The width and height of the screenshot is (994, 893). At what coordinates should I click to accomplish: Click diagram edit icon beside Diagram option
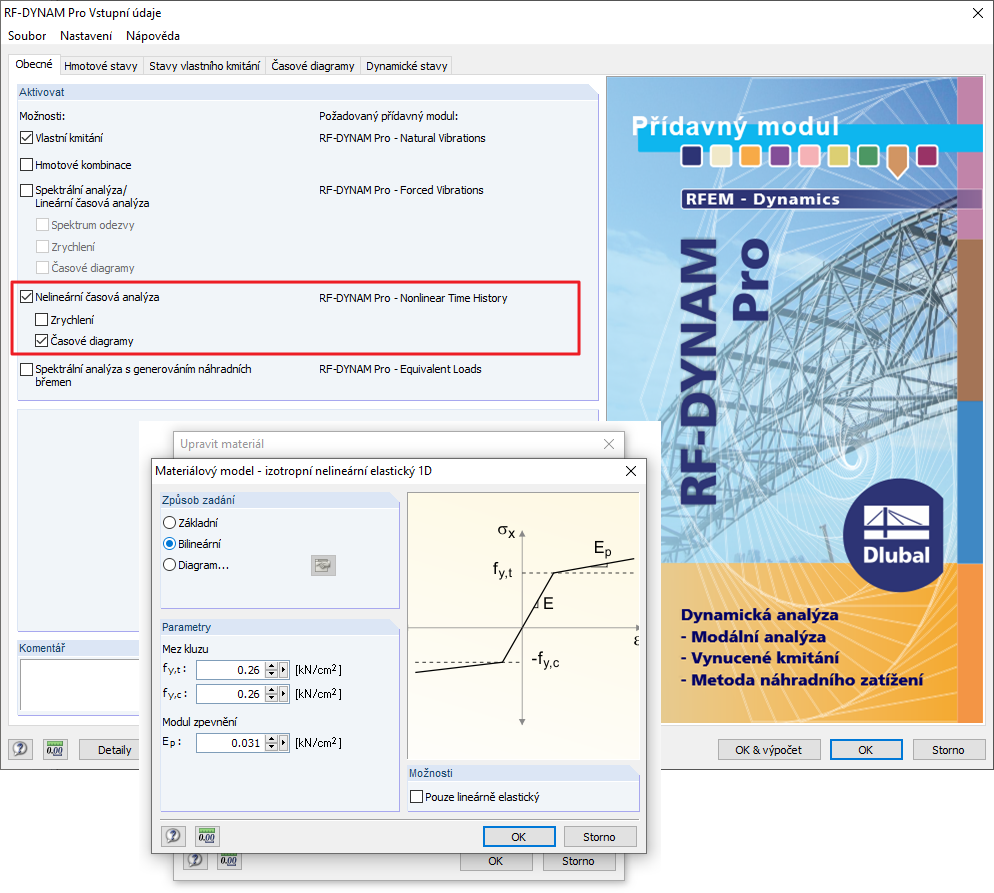pyautogui.click(x=323, y=565)
